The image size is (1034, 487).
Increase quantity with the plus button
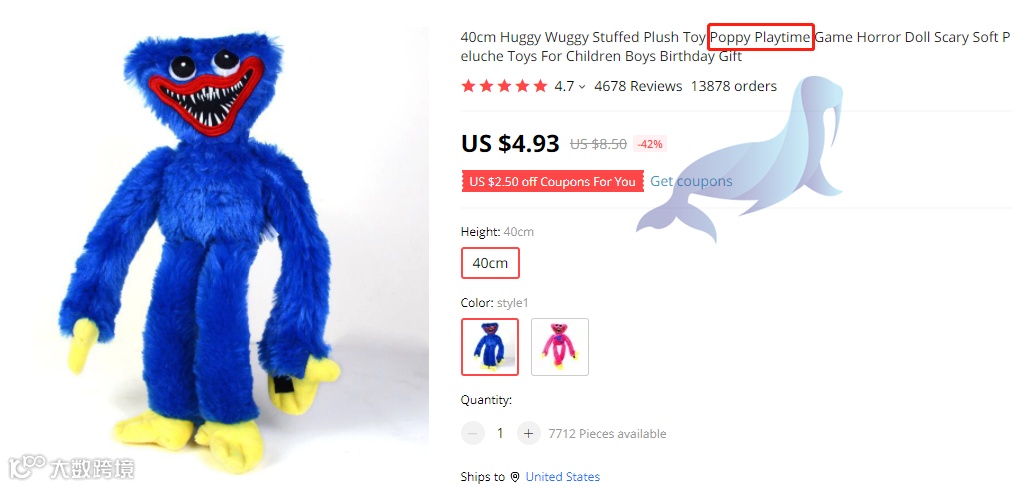point(528,433)
